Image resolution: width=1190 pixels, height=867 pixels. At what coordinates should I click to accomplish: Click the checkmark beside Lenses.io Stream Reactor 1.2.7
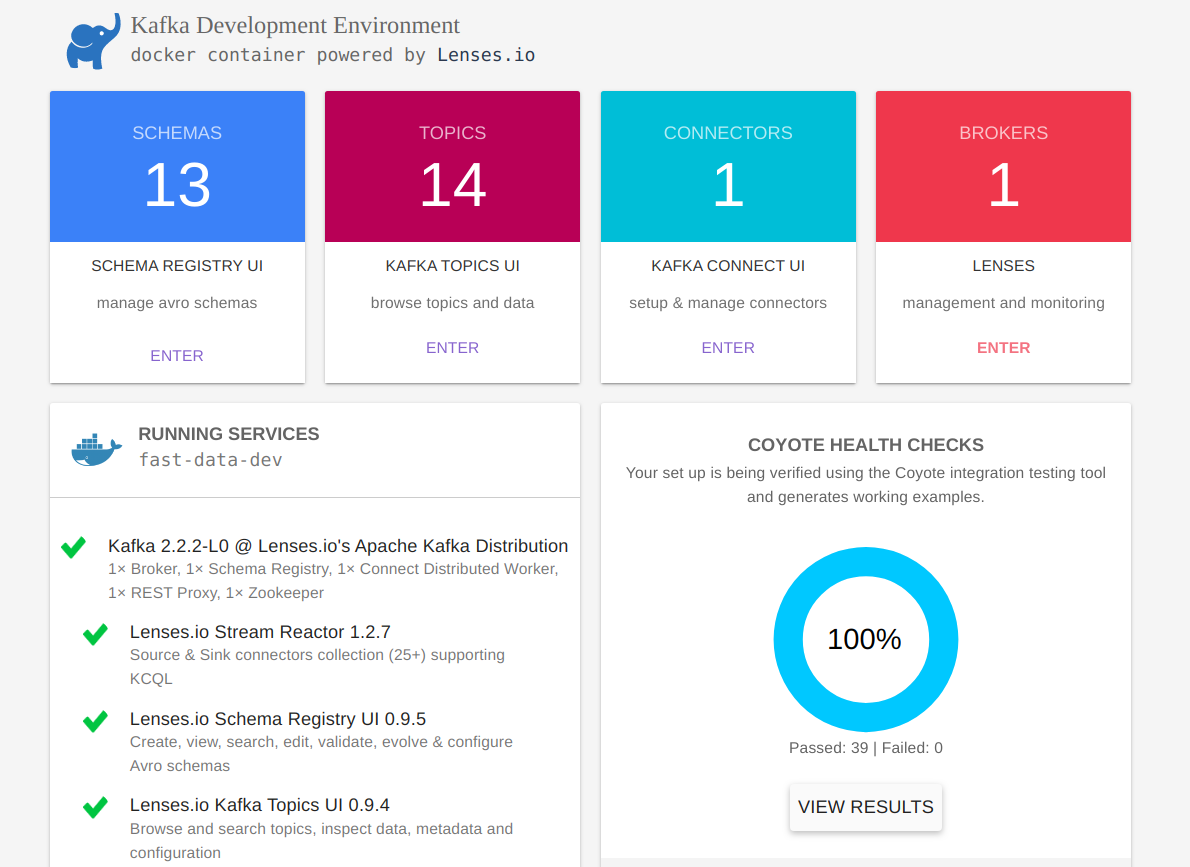[x=95, y=634]
